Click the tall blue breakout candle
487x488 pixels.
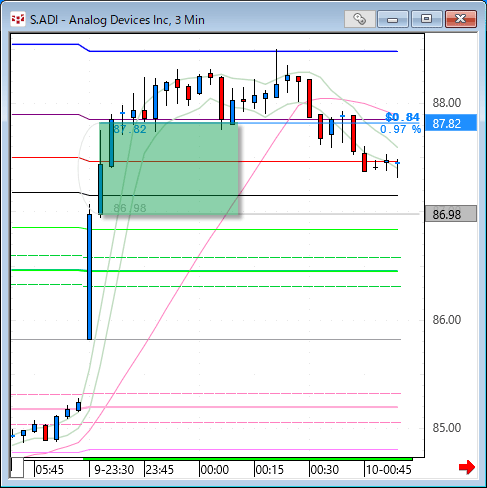[89, 277]
